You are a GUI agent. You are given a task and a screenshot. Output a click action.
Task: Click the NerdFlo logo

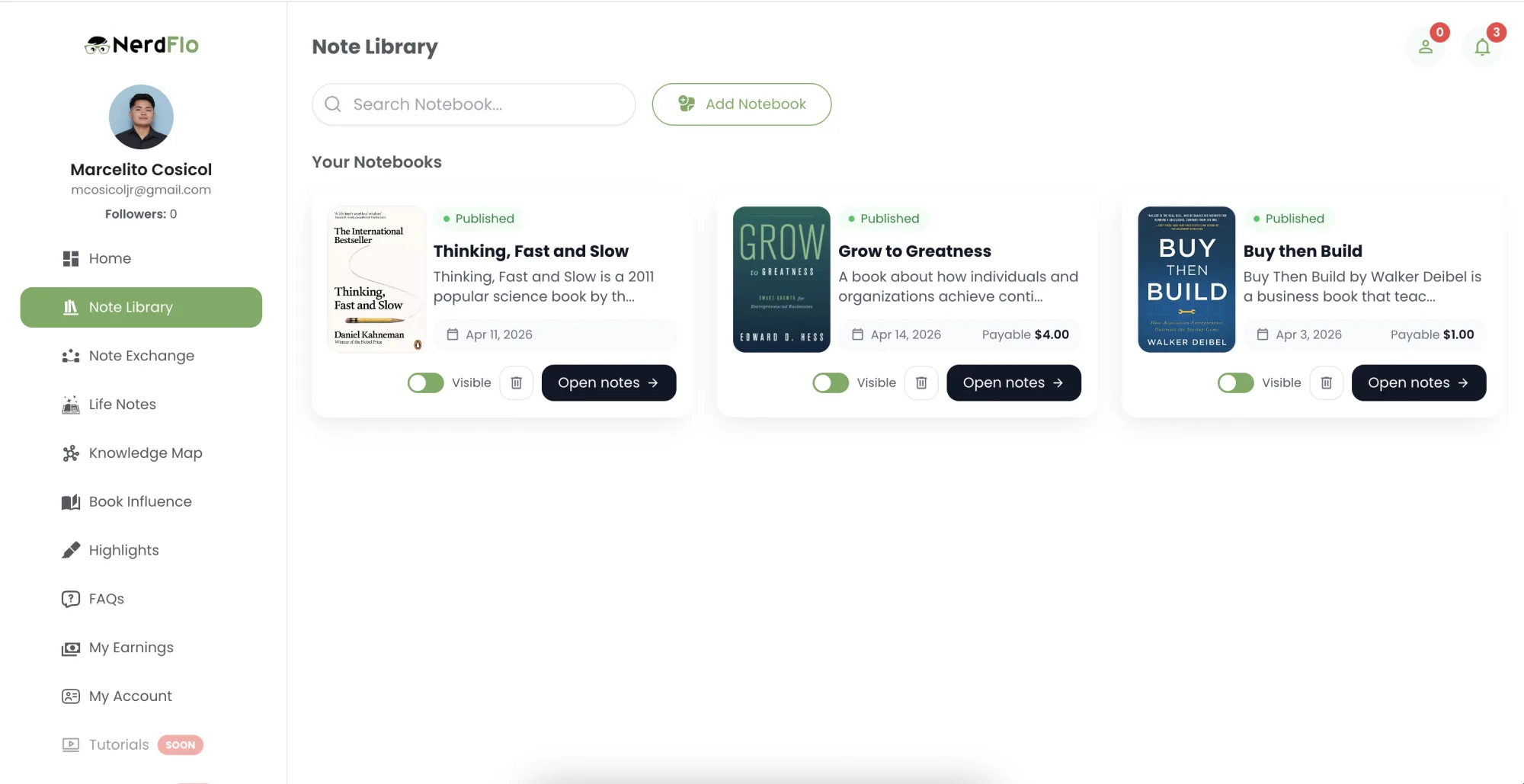coord(141,45)
